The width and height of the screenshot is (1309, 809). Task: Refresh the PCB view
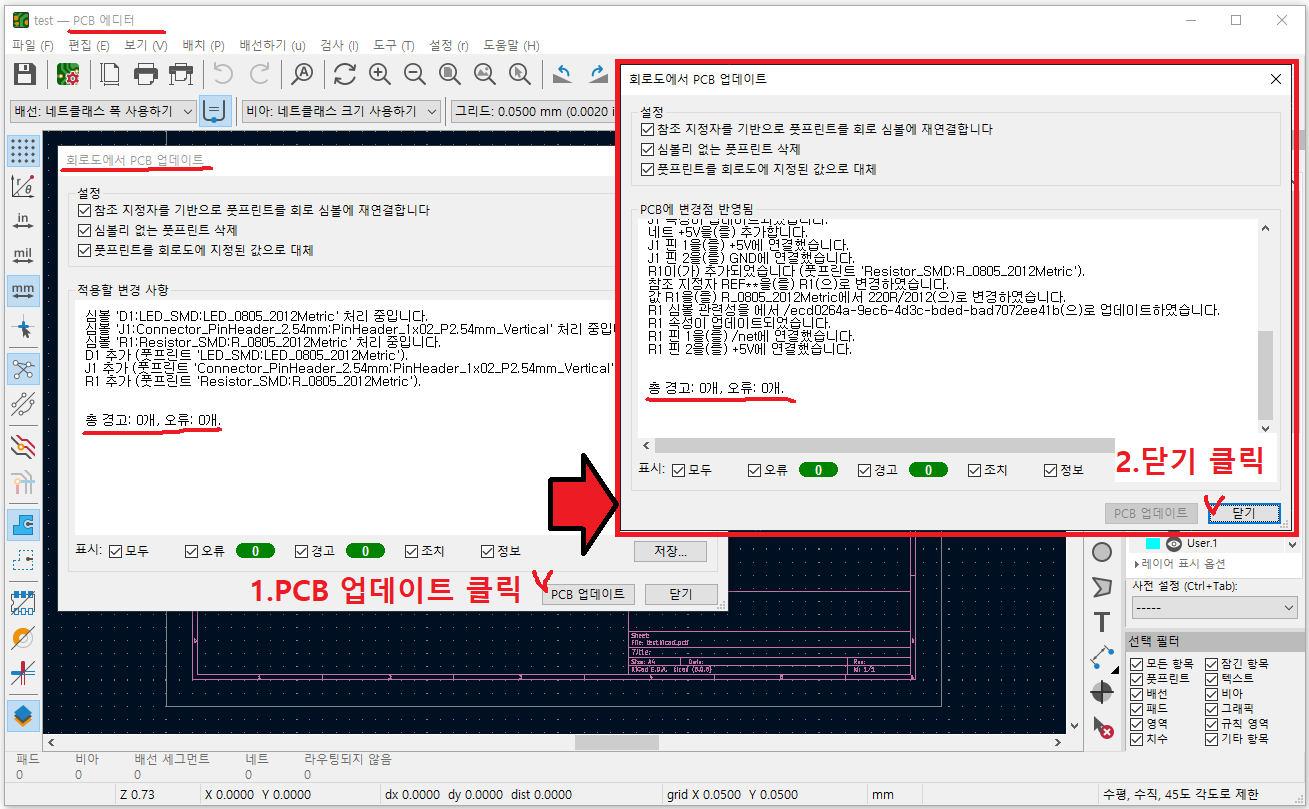[x=345, y=74]
